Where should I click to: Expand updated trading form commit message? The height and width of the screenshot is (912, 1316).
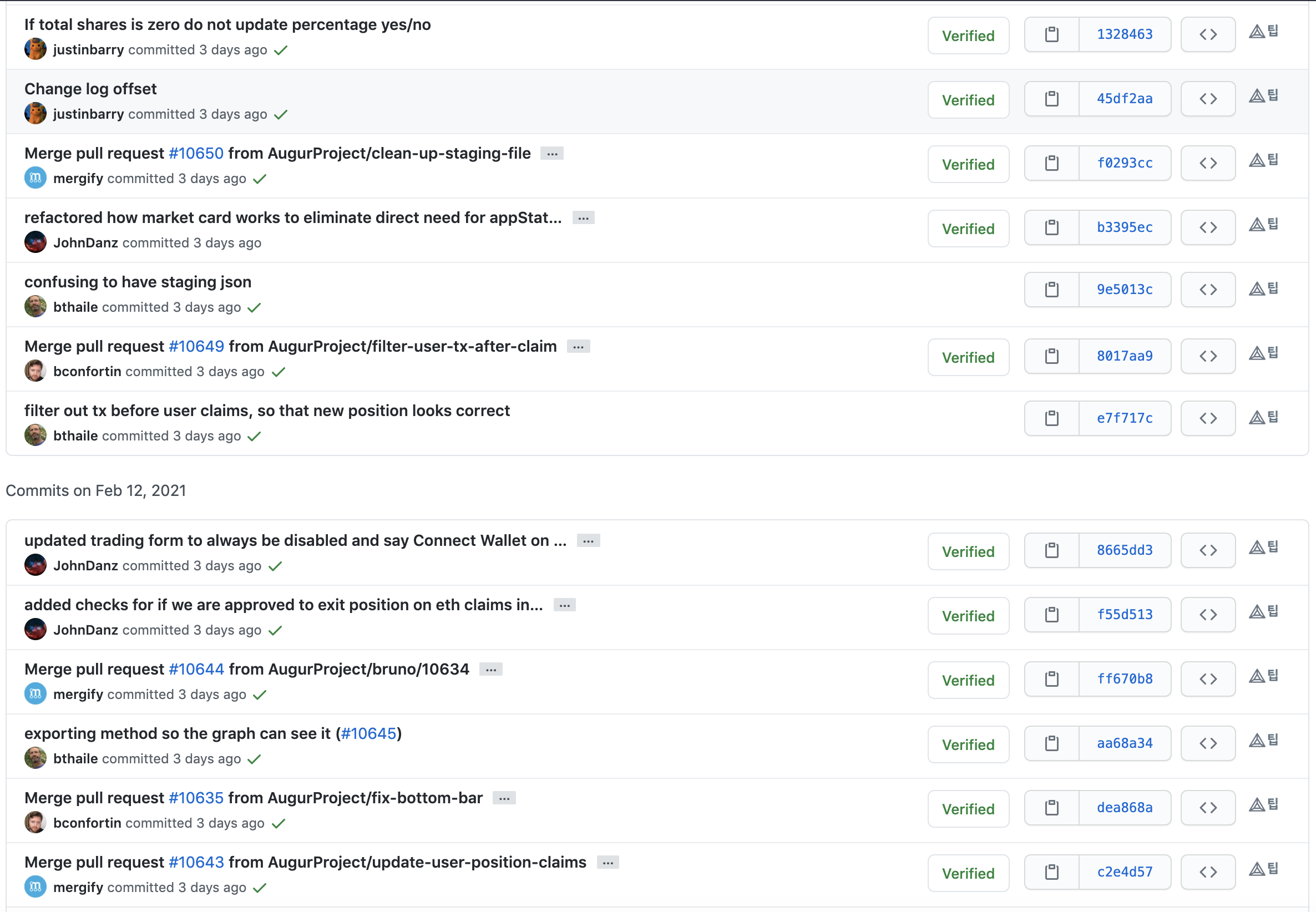[588, 541]
